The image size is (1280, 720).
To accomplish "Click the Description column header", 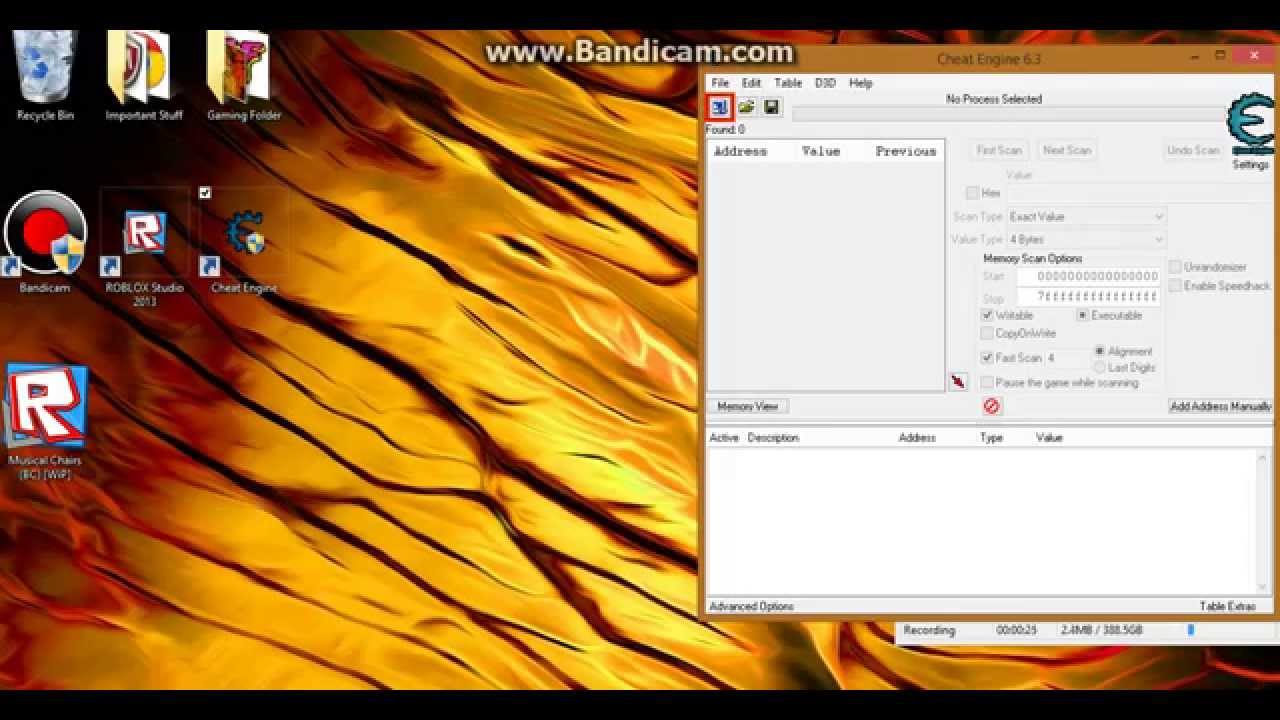I will point(773,438).
